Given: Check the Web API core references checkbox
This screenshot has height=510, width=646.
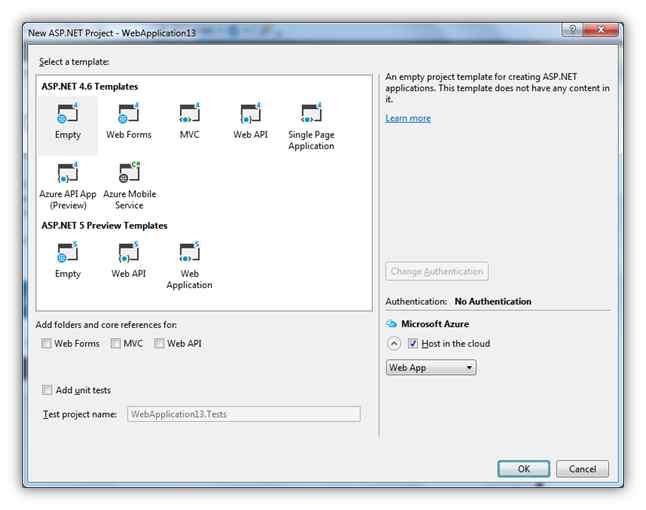Looking at the screenshot, I should [159, 343].
